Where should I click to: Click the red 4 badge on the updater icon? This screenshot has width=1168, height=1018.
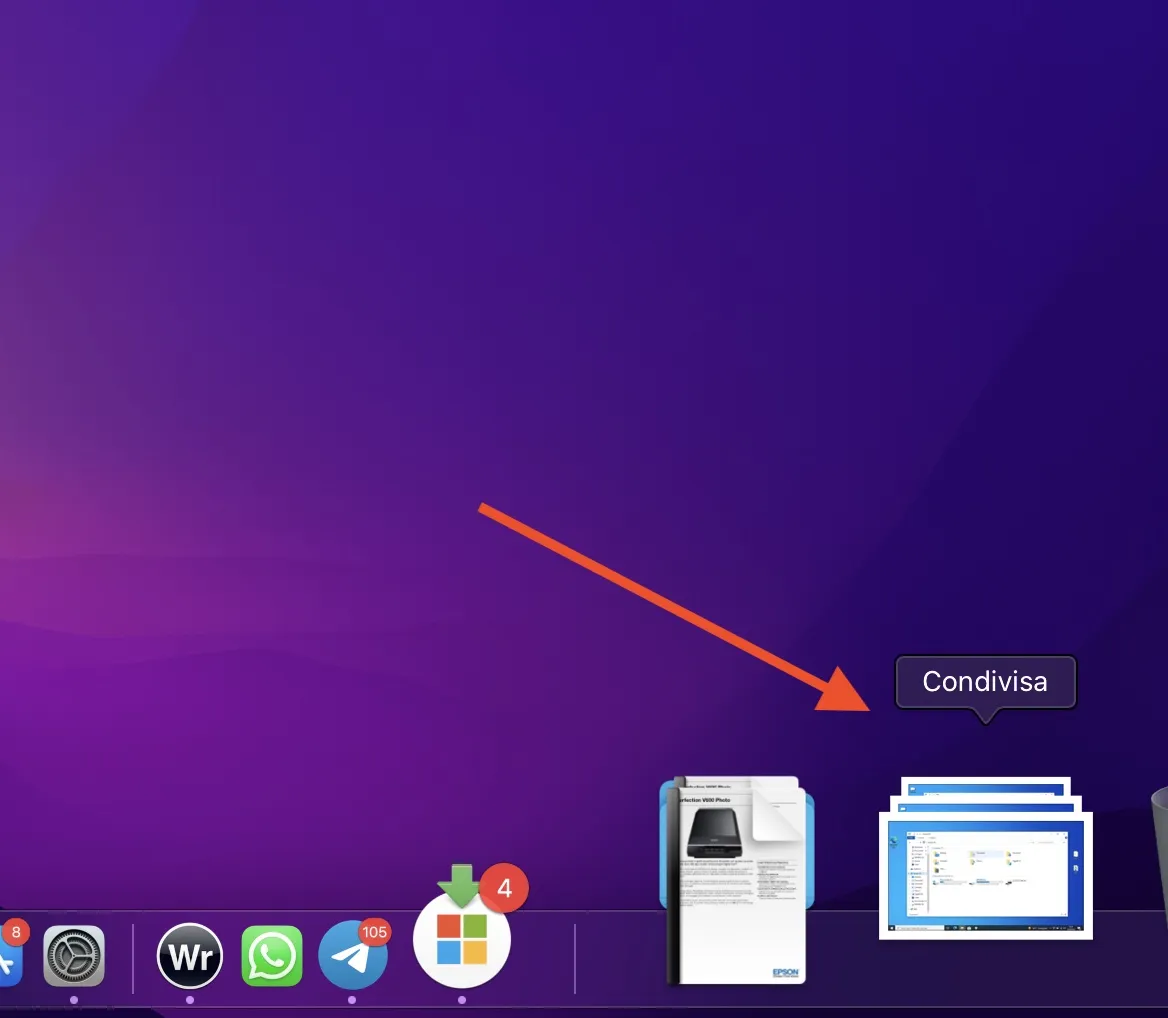point(505,888)
